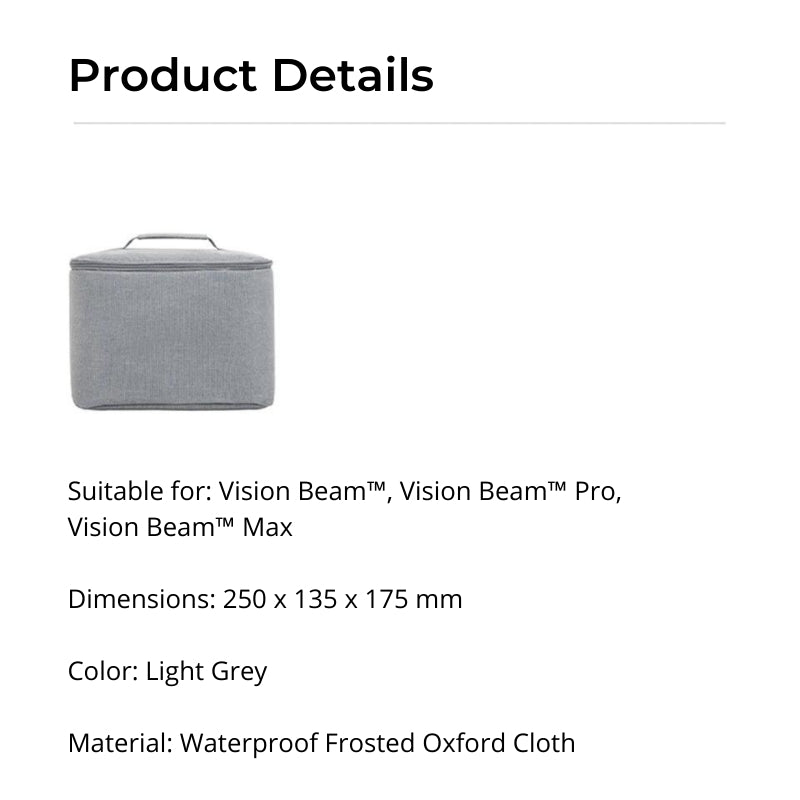Image resolution: width=800 pixels, height=800 pixels.
Task: Click the "Light Grey" color value
Action: [x=207, y=671]
